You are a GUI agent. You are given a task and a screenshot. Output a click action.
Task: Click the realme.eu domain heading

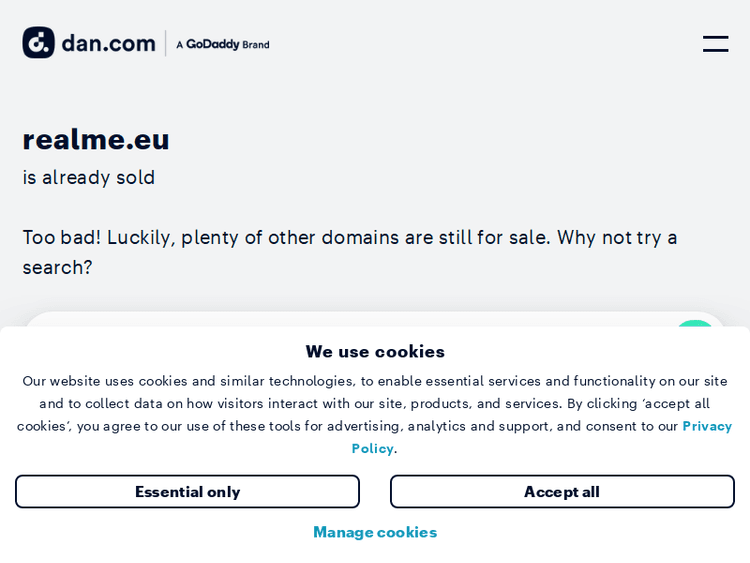coord(96,139)
